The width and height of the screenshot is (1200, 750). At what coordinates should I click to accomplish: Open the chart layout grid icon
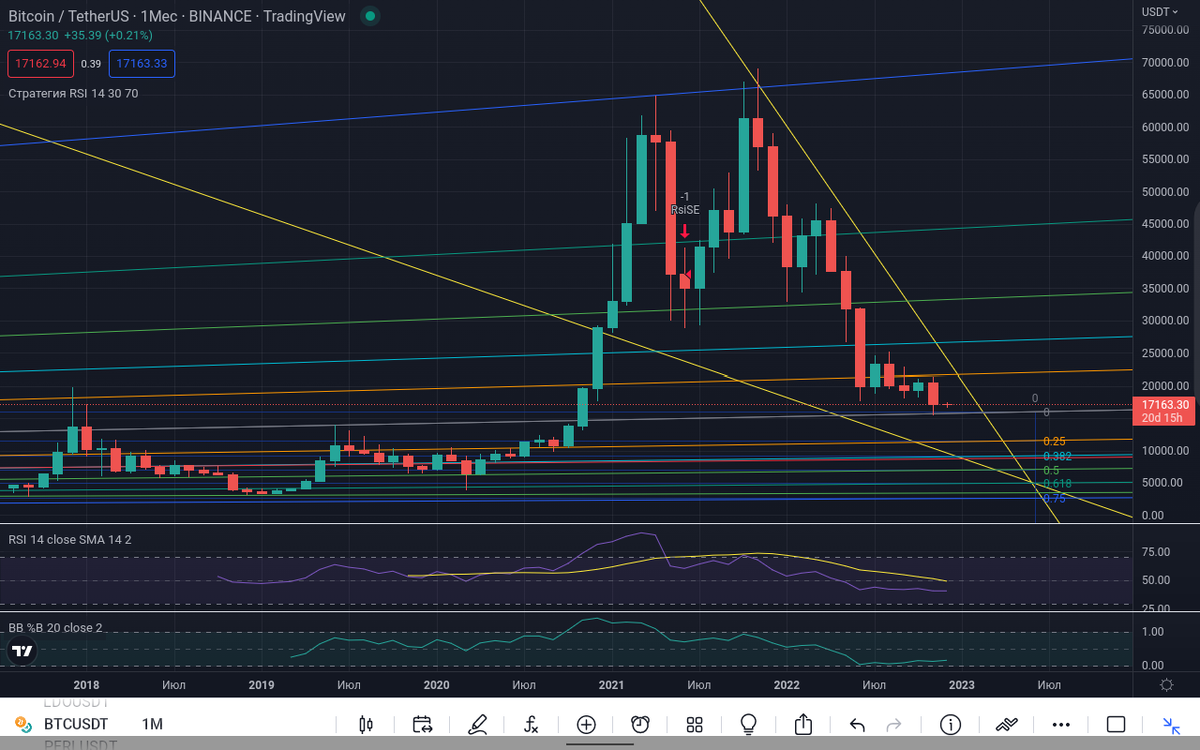[695, 724]
